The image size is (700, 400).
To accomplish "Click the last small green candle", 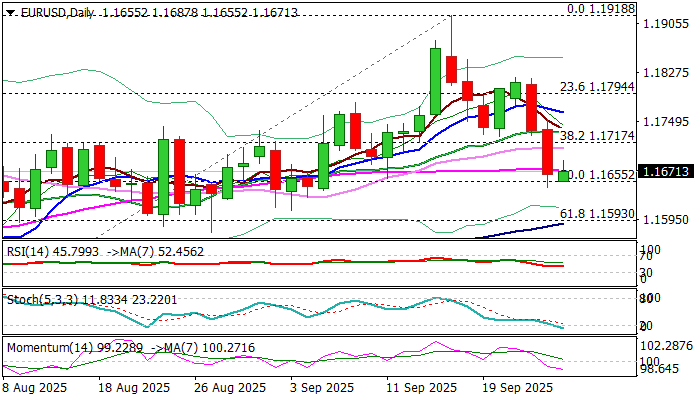I will (564, 175).
